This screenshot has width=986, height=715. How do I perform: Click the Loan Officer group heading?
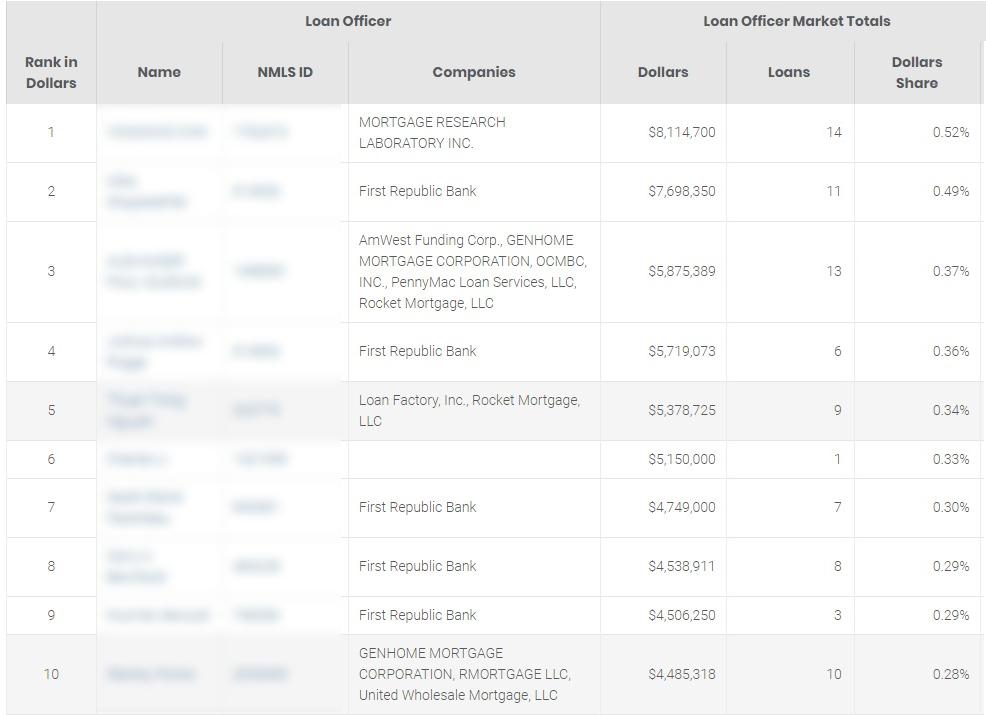(348, 21)
